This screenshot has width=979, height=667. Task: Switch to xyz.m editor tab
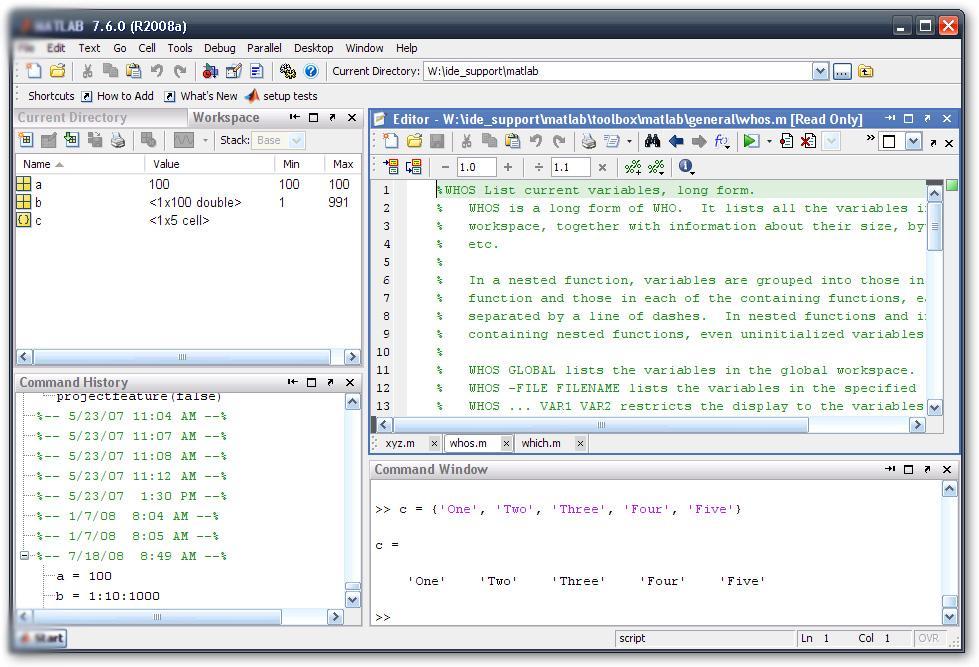400,443
